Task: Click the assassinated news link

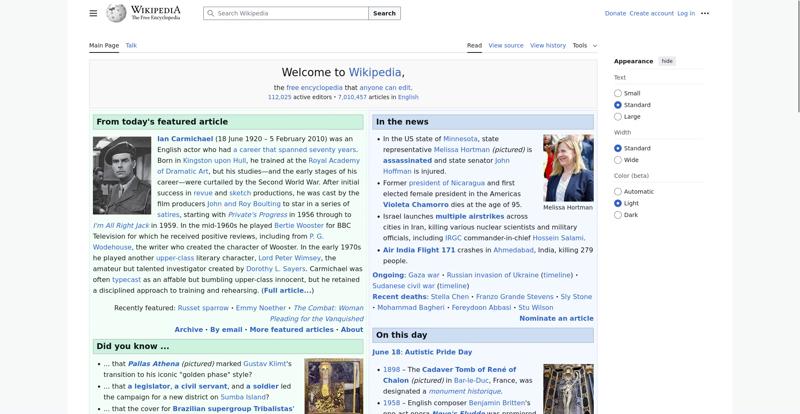Action: [x=407, y=160]
